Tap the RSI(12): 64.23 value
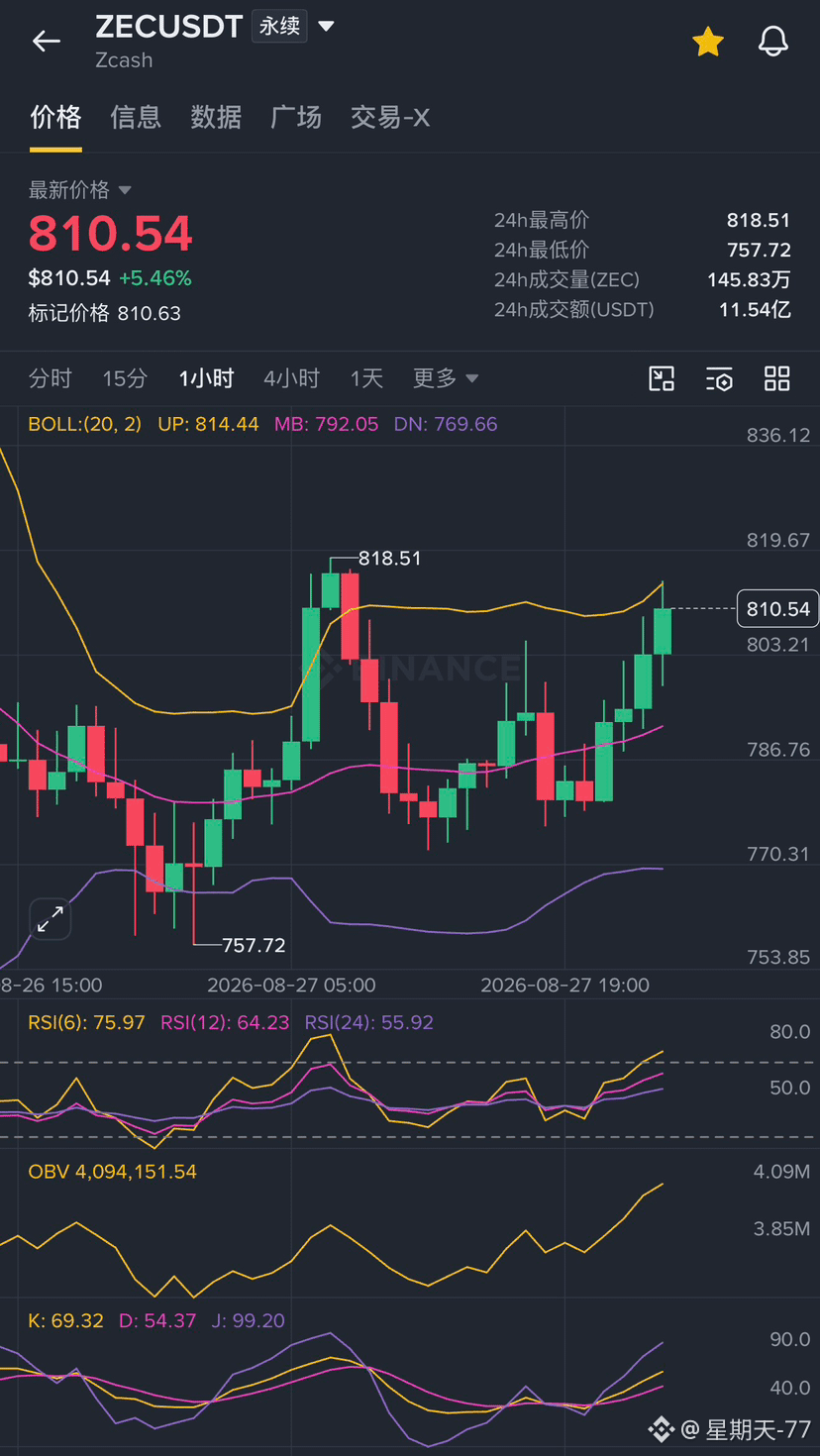The height and width of the screenshot is (1456, 820). pyautogui.click(x=225, y=1022)
